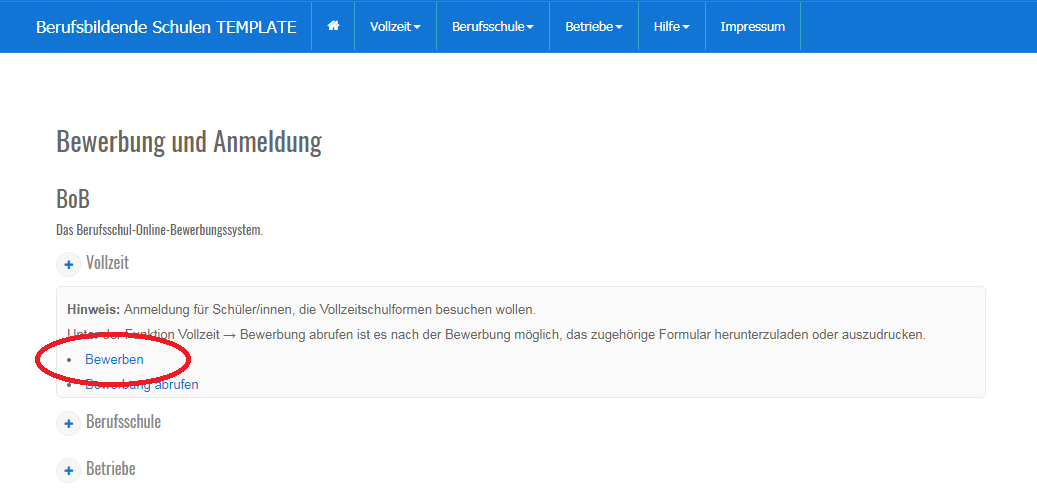The width and height of the screenshot is (1037, 500).
Task: Expand the Berufsschule section heading label
Action: [123, 422]
